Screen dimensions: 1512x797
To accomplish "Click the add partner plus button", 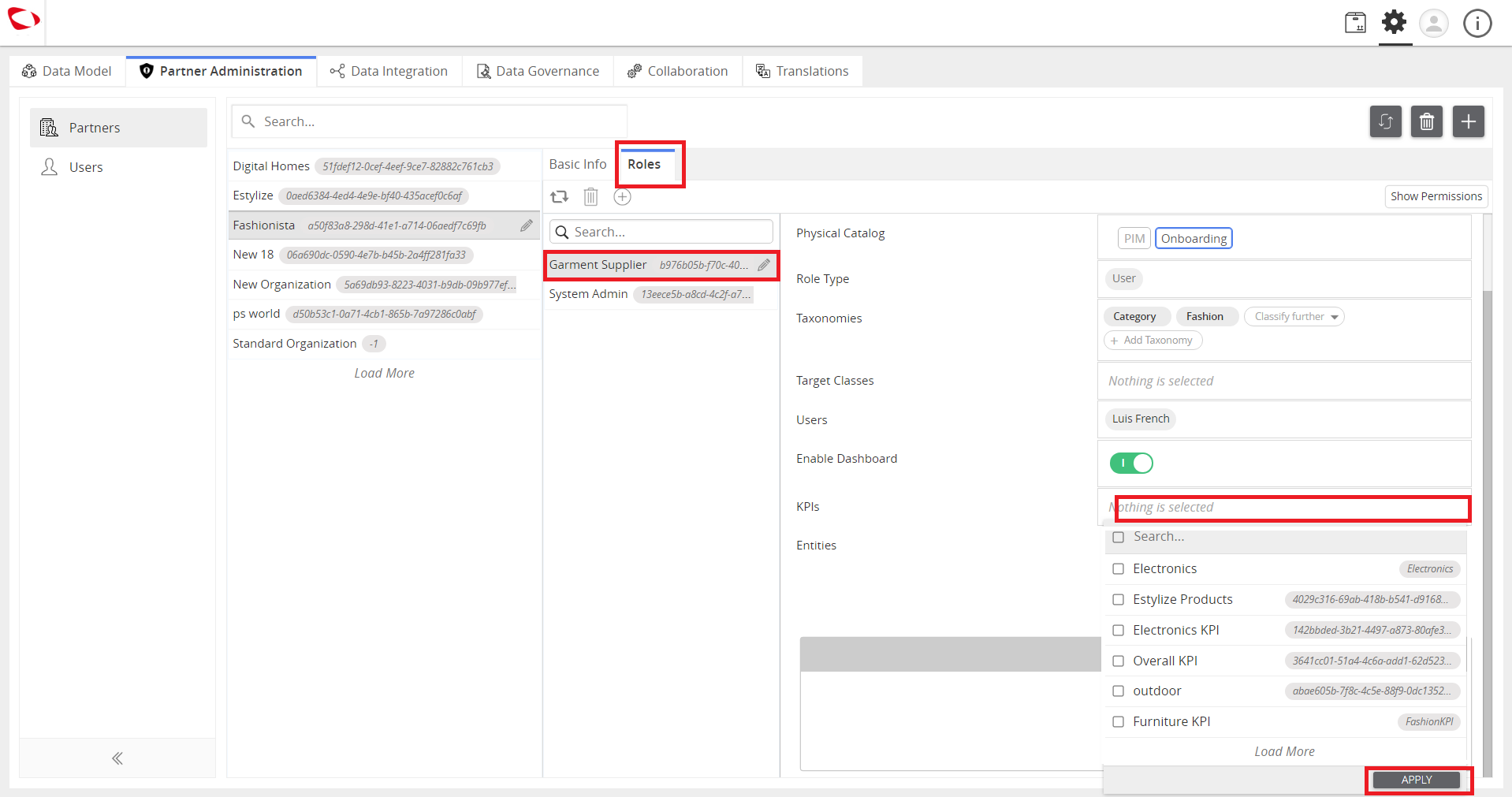I will [x=1468, y=121].
